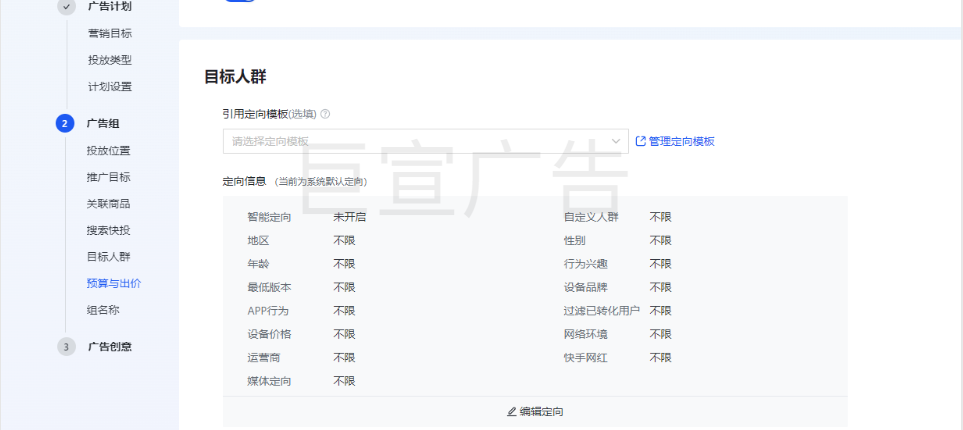Click 不限 value beside 性别
Viewport: 963px width, 430px height.
[661, 240]
